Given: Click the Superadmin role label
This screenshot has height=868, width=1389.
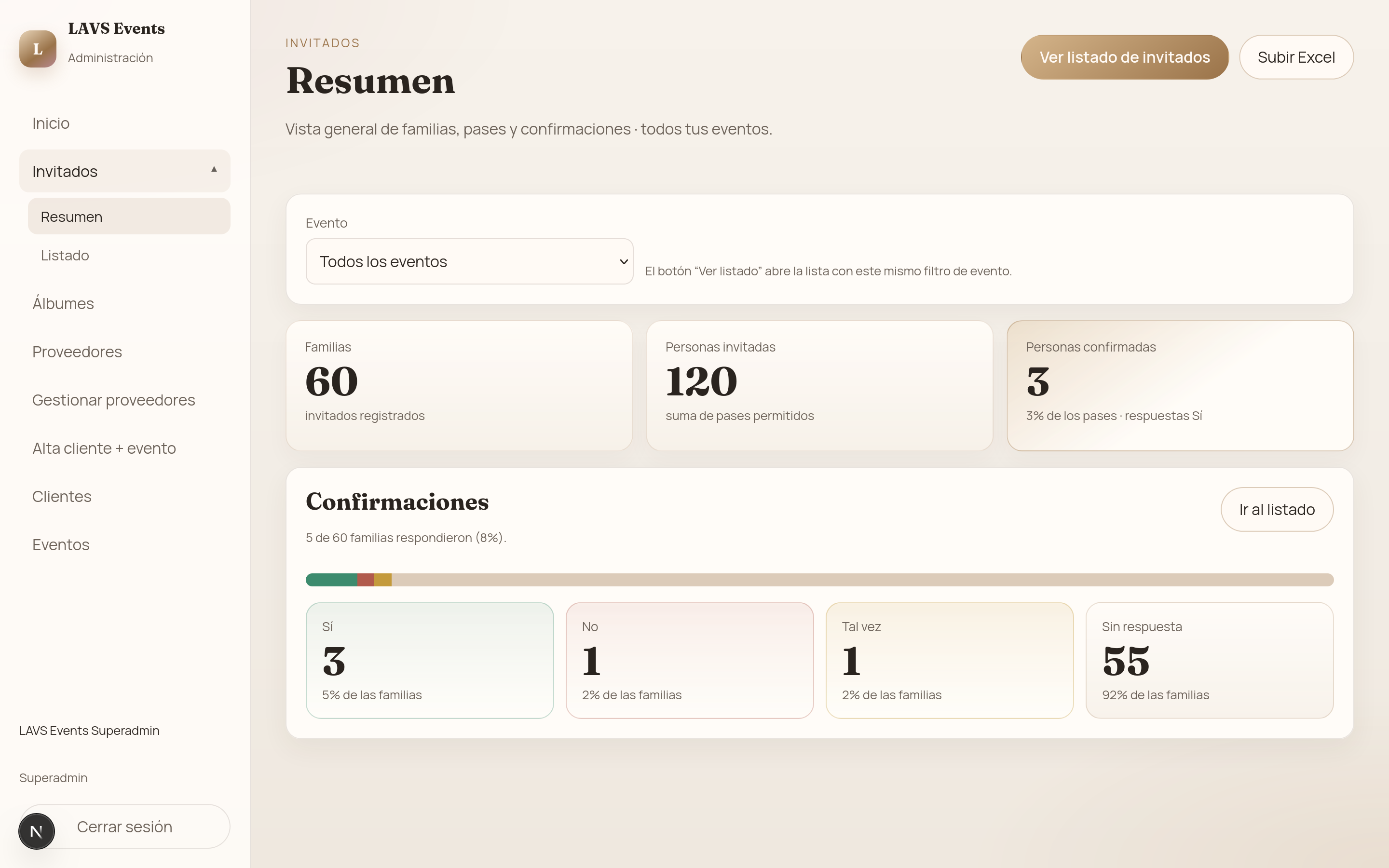Looking at the screenshot, I should click(x=54, y=778).
